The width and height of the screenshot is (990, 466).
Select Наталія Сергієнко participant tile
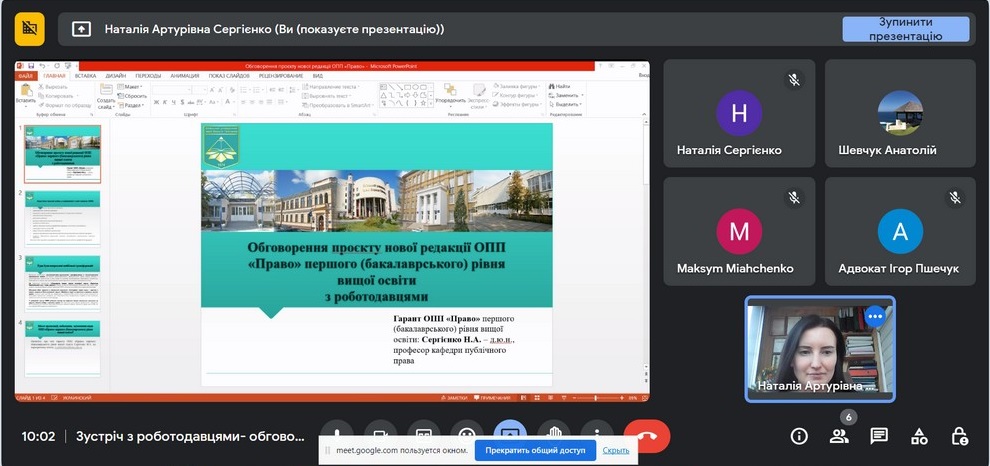click(x=739, y=114)
